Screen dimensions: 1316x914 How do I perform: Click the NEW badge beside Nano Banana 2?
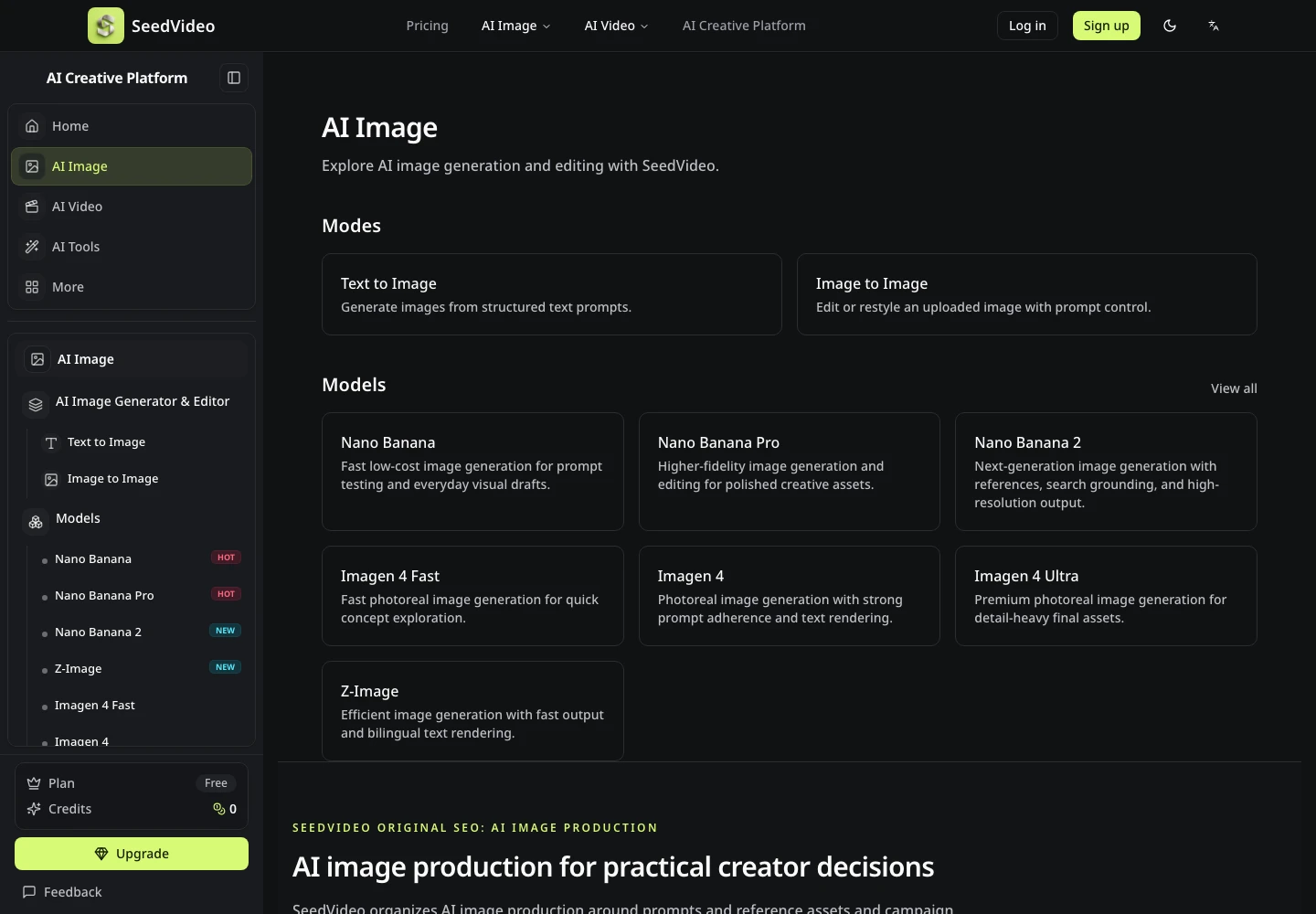pos(225,631)
